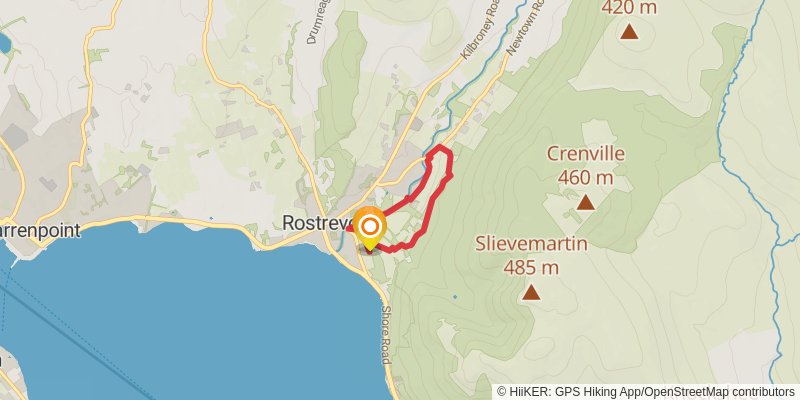Click the Shore Road label

pos(387,335)
